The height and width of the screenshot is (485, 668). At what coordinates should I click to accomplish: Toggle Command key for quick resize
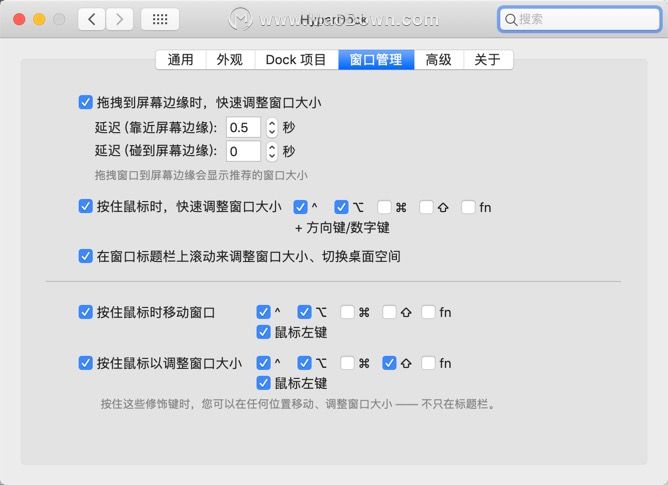[384, 208]
